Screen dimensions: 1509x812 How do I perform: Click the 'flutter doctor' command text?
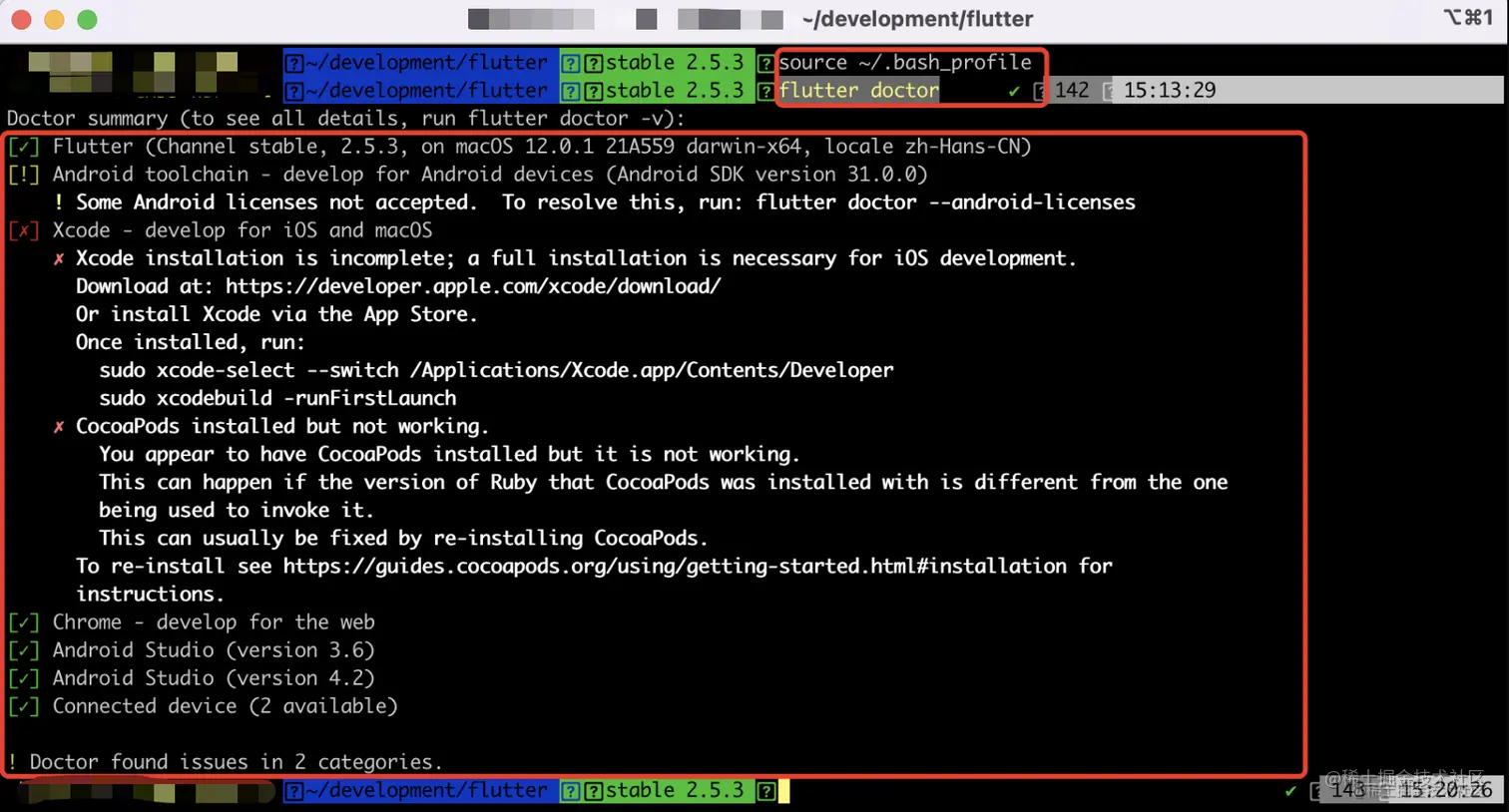858,90
